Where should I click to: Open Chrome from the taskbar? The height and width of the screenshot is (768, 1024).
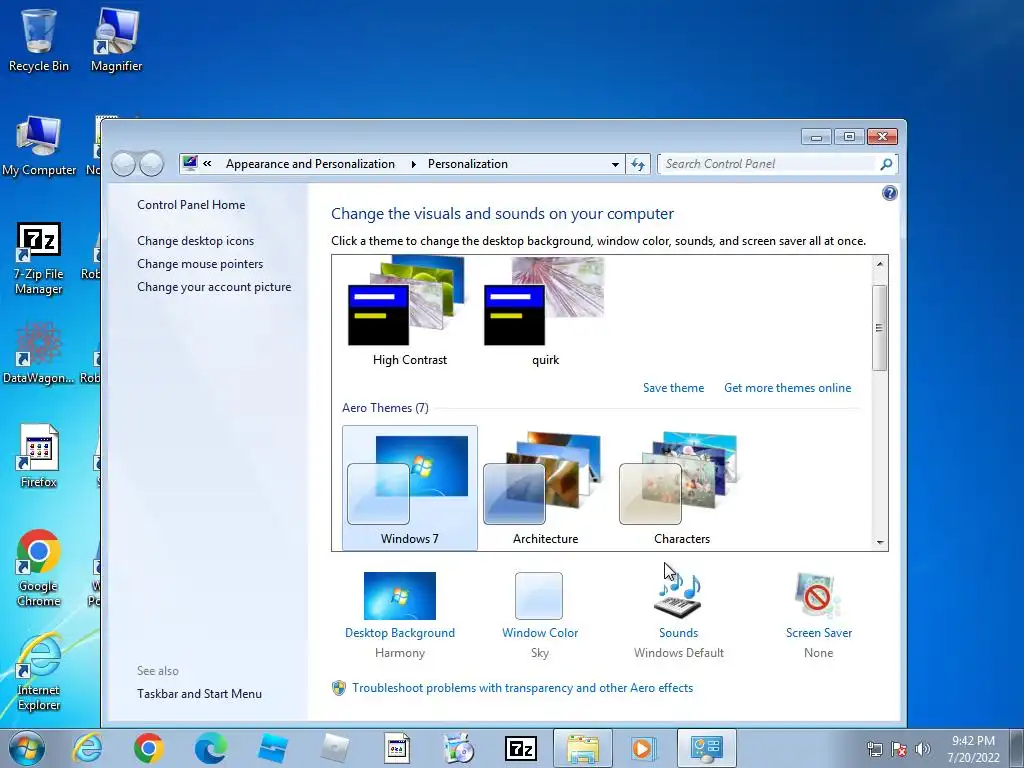[149, 748]
